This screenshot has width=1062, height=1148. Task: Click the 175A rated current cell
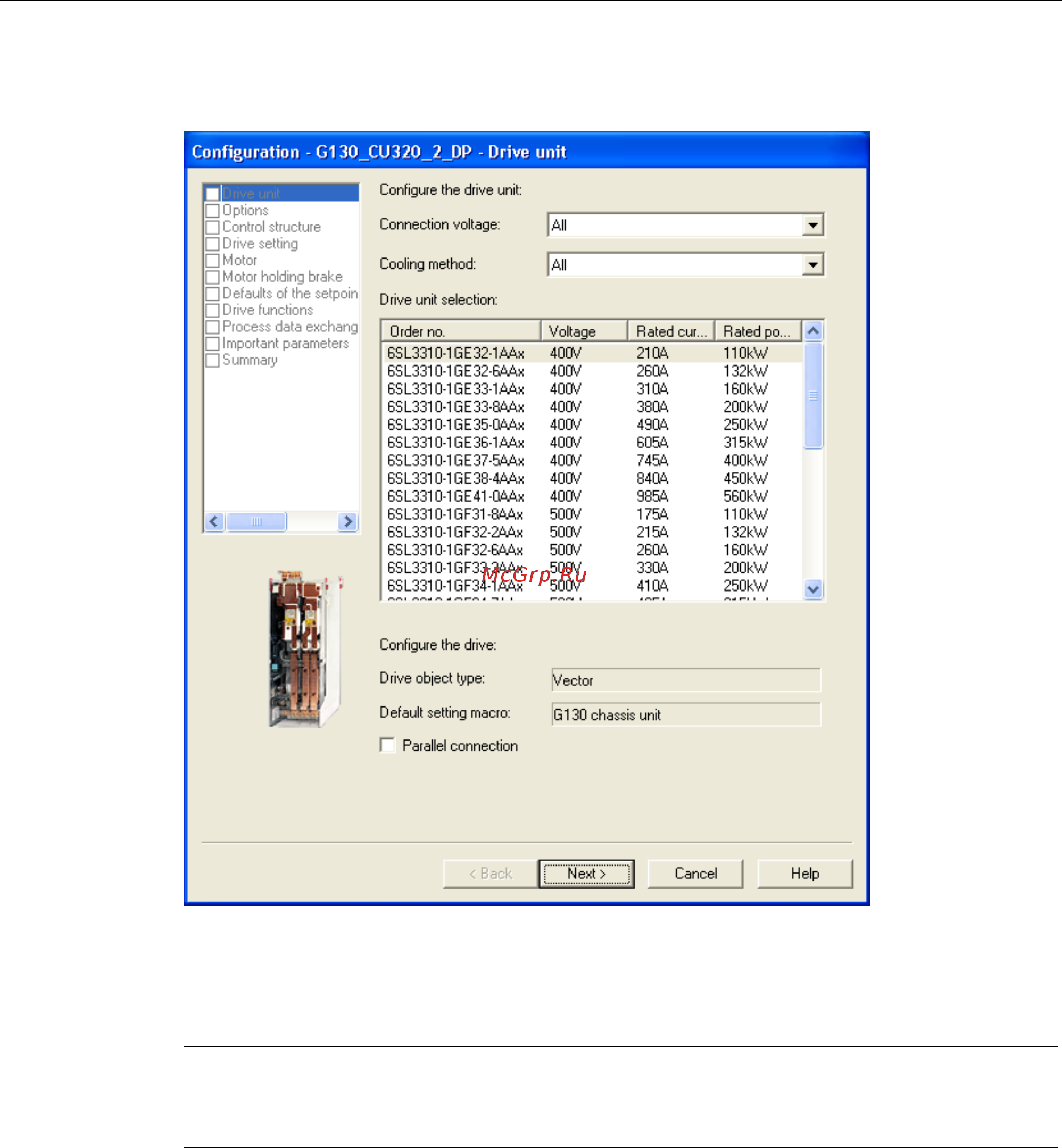(652, 514)
